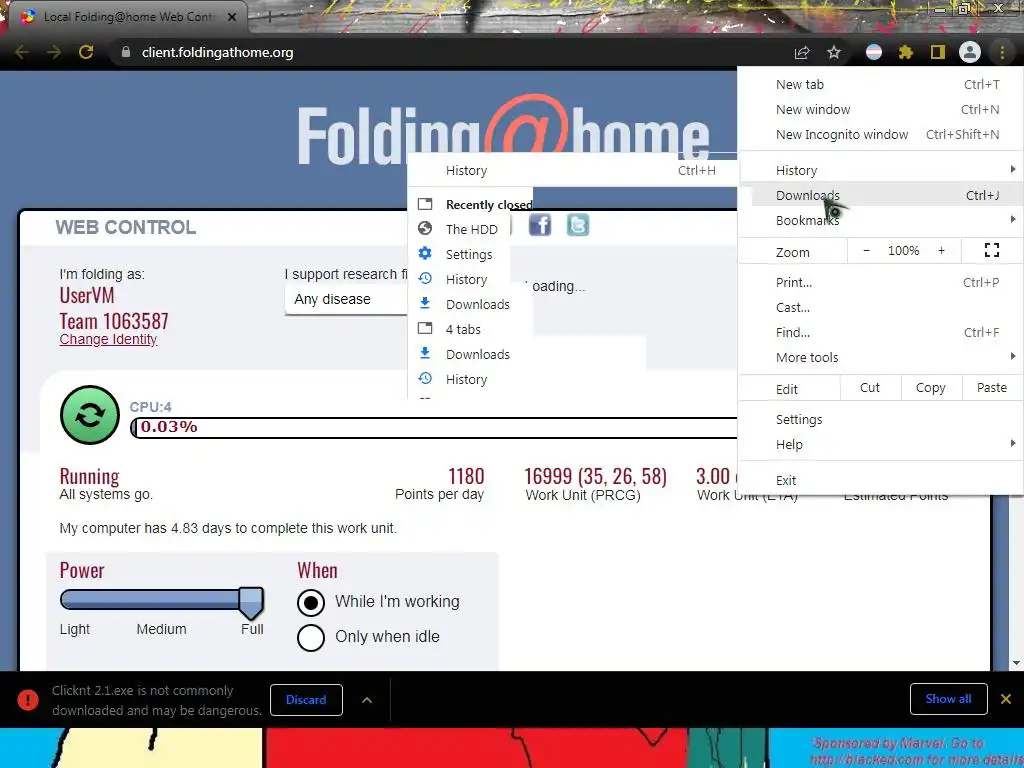Click the three-dot Chrome menu button
This screenshot has height=768, width=1024.
(1002, 52)
